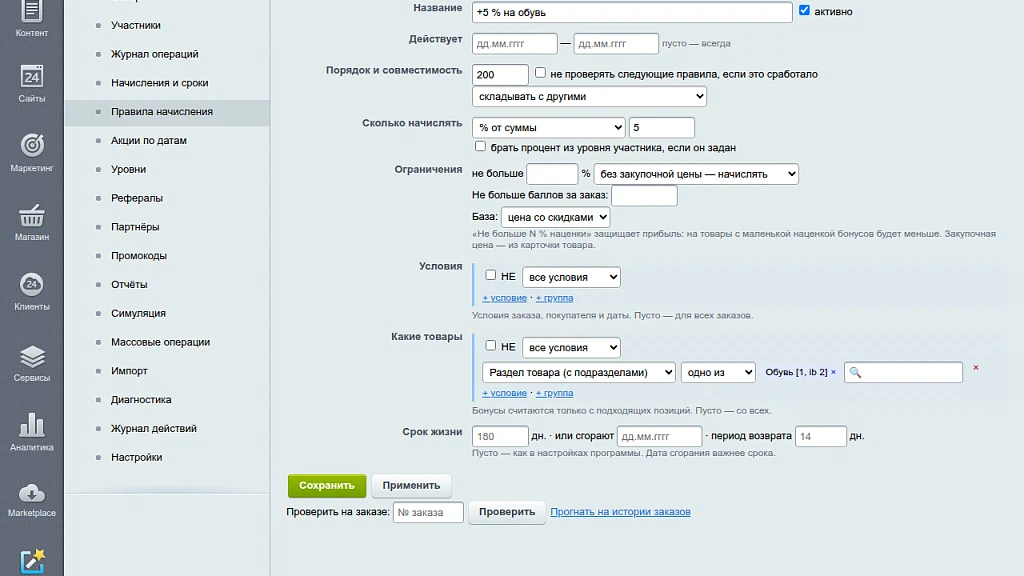Click the green Сохранить button
This screenshot has width=1024, height=576.
click(x=327, y=485)
